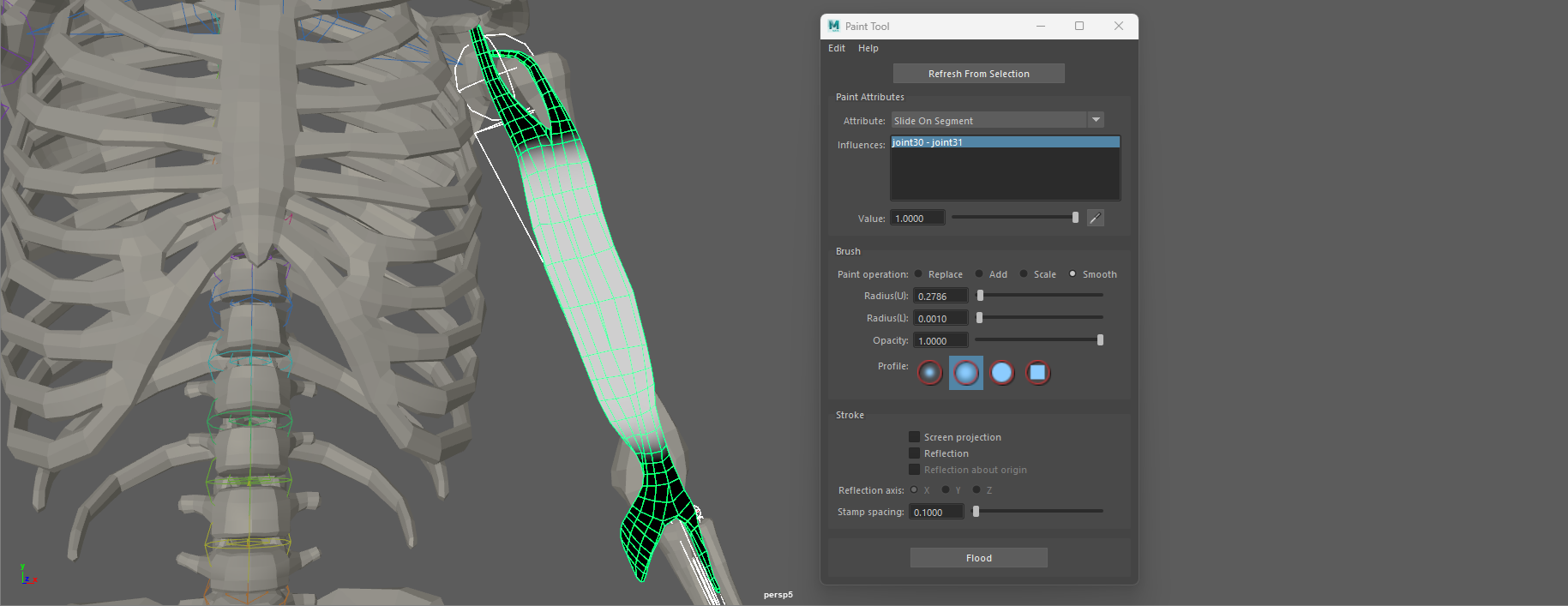Viewport: 1568px width, 606px height.
Task: Select the soft brush profile icon
Action: (966, 373)
